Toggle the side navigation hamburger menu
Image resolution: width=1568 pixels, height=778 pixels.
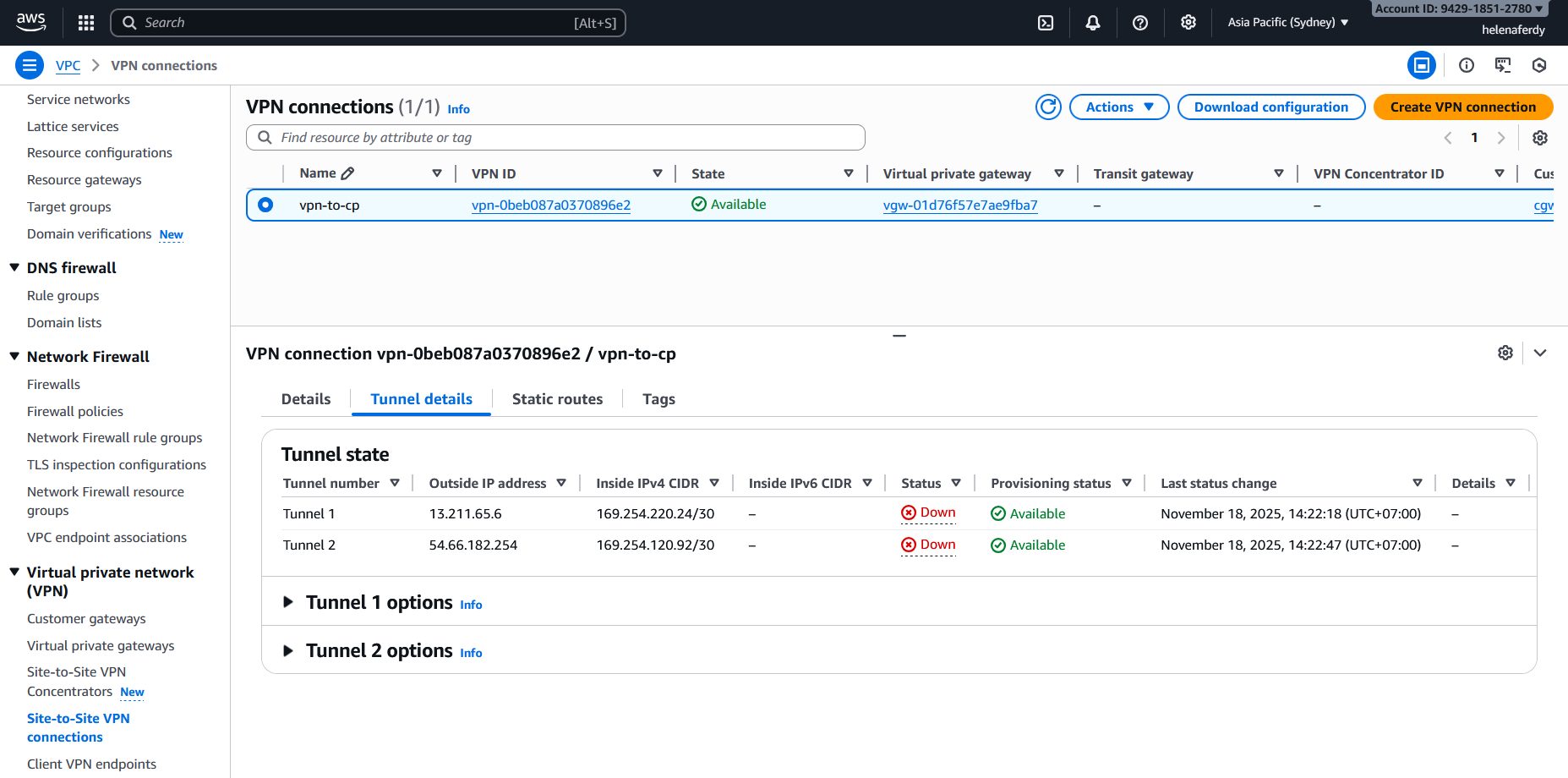point(30,65)
